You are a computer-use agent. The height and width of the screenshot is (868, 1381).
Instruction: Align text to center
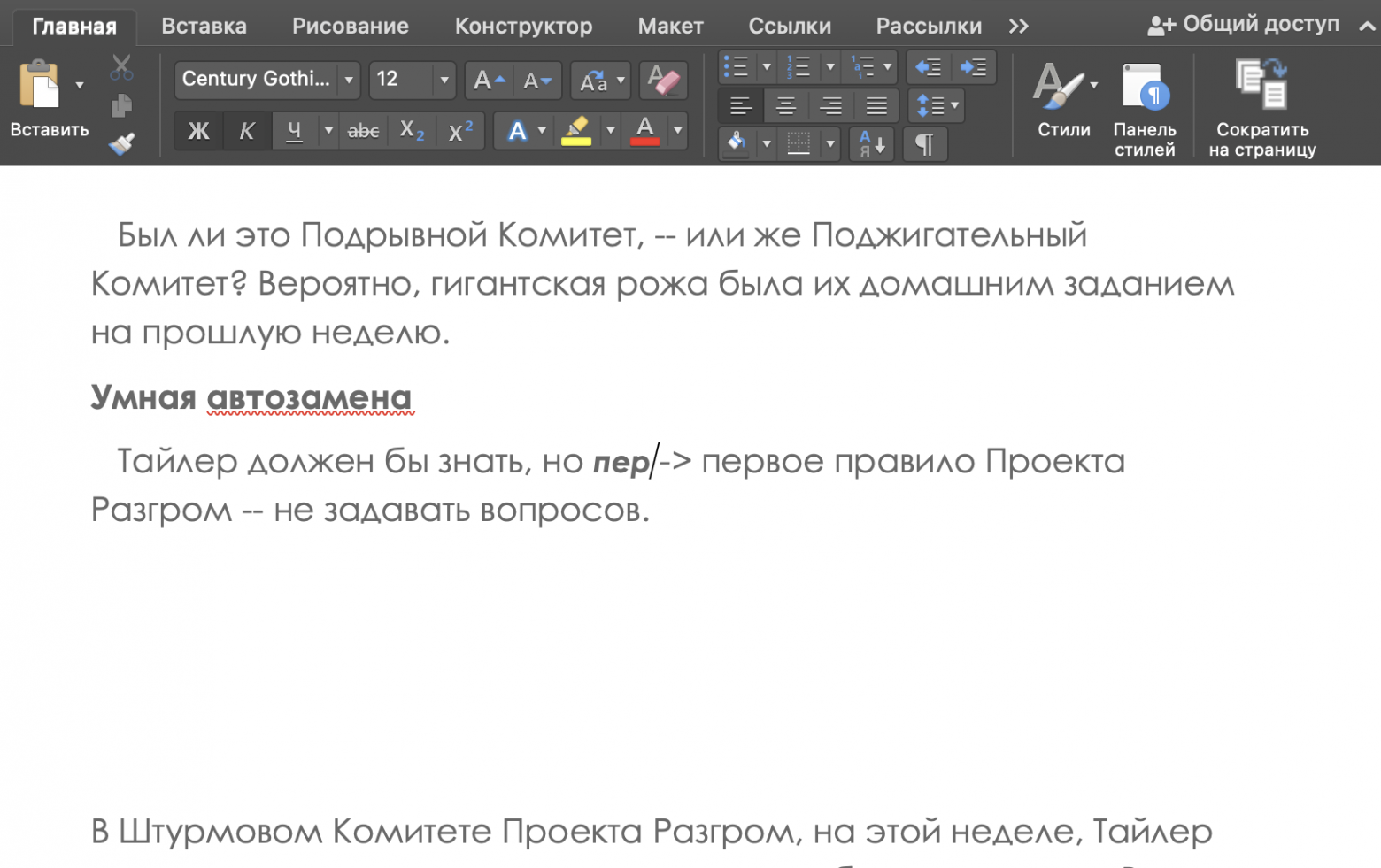click(785, 105)
